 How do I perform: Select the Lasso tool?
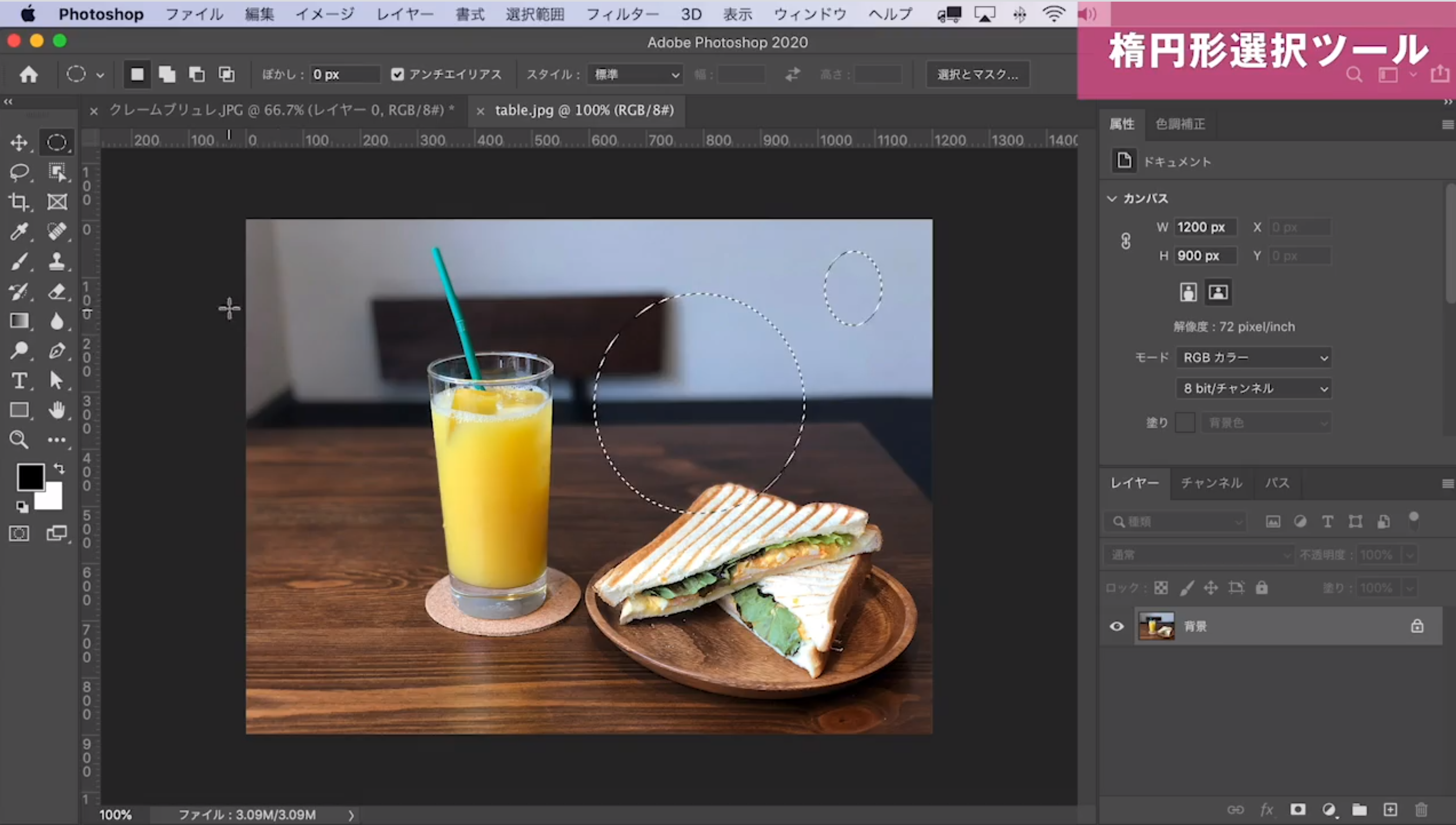pos(19,172)
